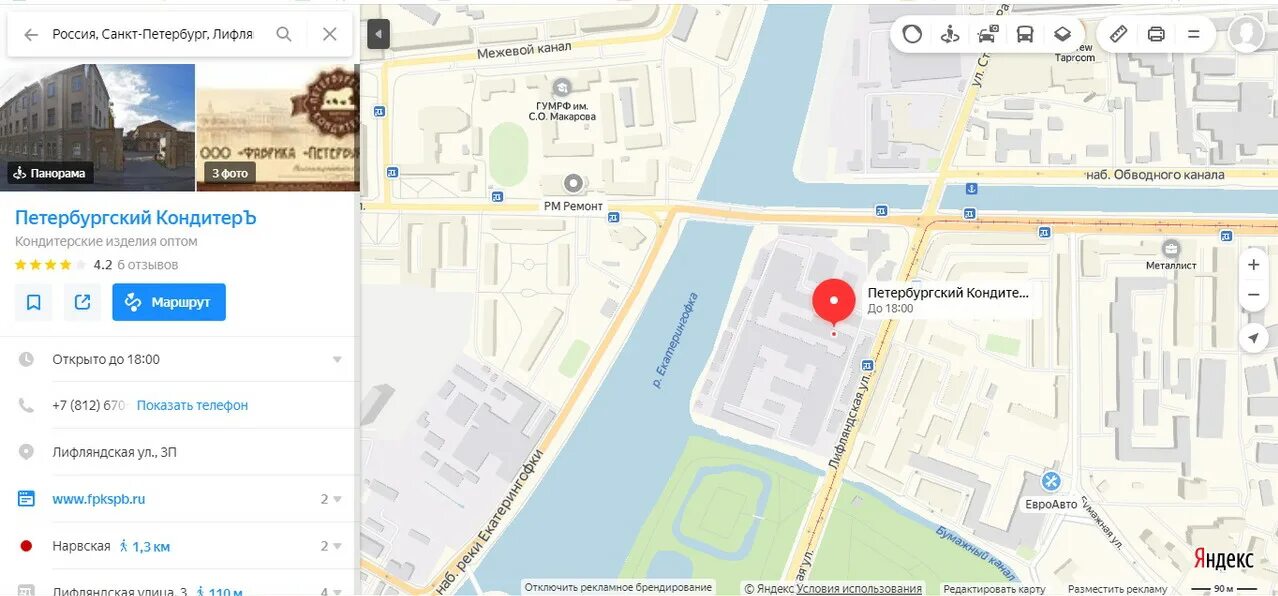Click the Маршрут route button
The image size is (1278, 596).
169,302
